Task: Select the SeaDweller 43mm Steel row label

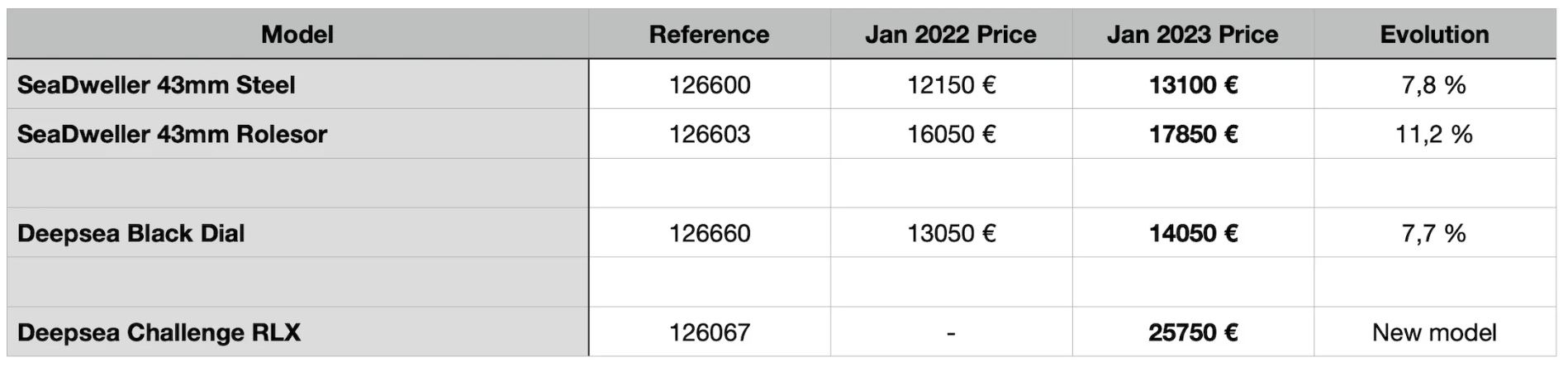Action: (156, 85)
